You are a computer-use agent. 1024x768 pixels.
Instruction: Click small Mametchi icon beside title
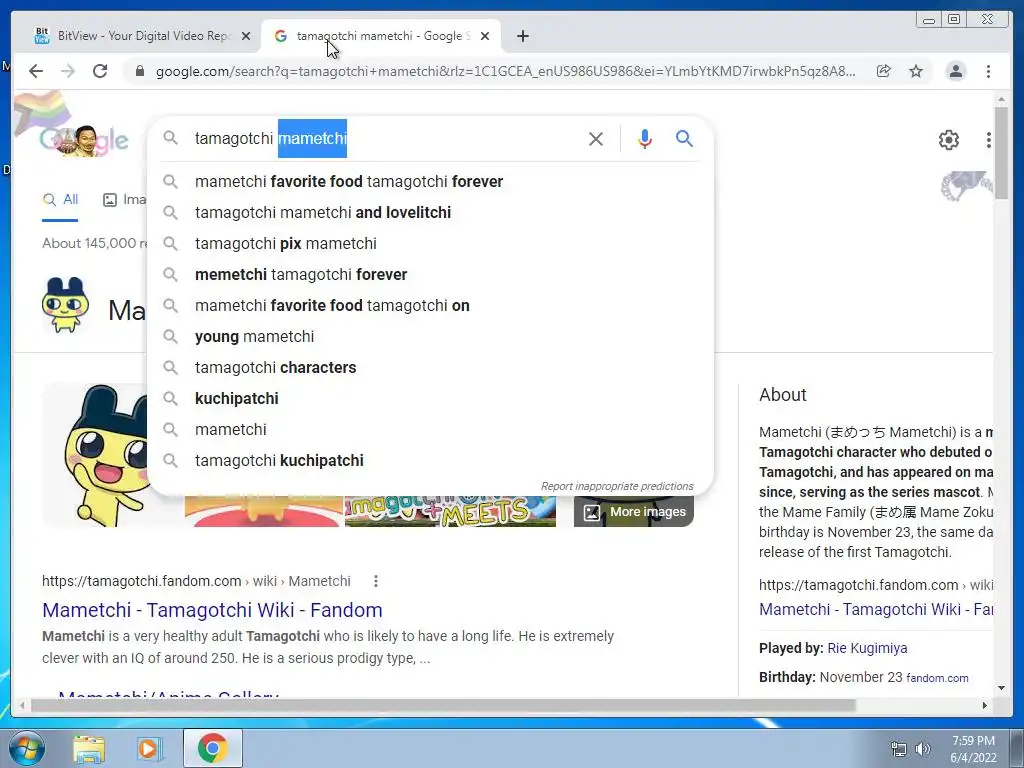click(65, 305)
